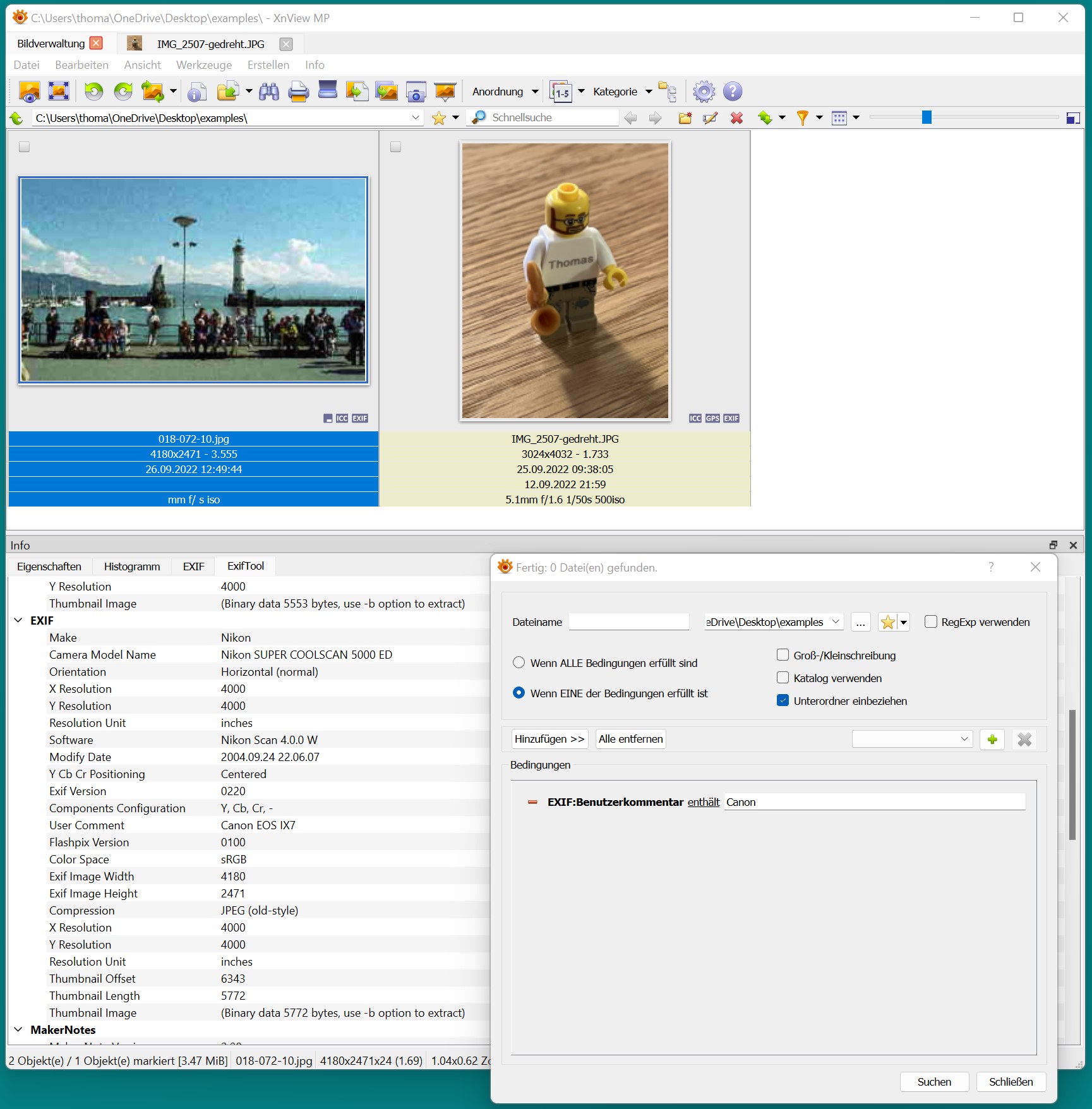Image resolution: width=1092 pixels, height=1109 pixels.
Task: Select Wenn ALLE Bedingungen erfüllt sind
Action: point(519,662)
